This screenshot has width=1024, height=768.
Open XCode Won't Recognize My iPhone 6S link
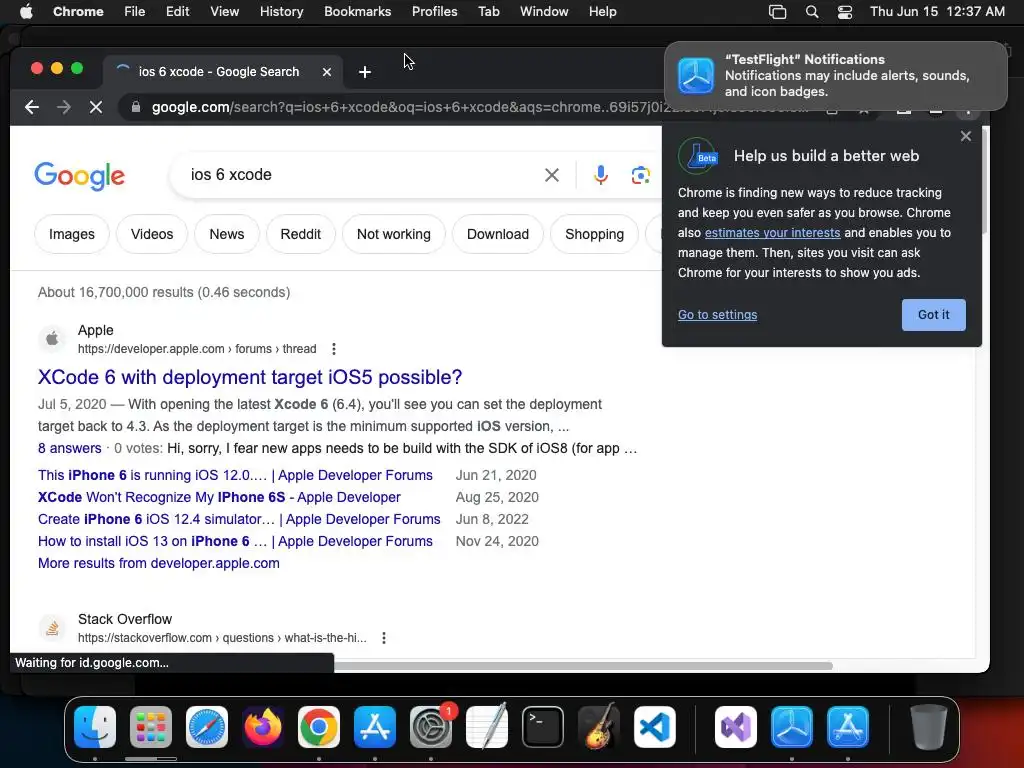219,497
